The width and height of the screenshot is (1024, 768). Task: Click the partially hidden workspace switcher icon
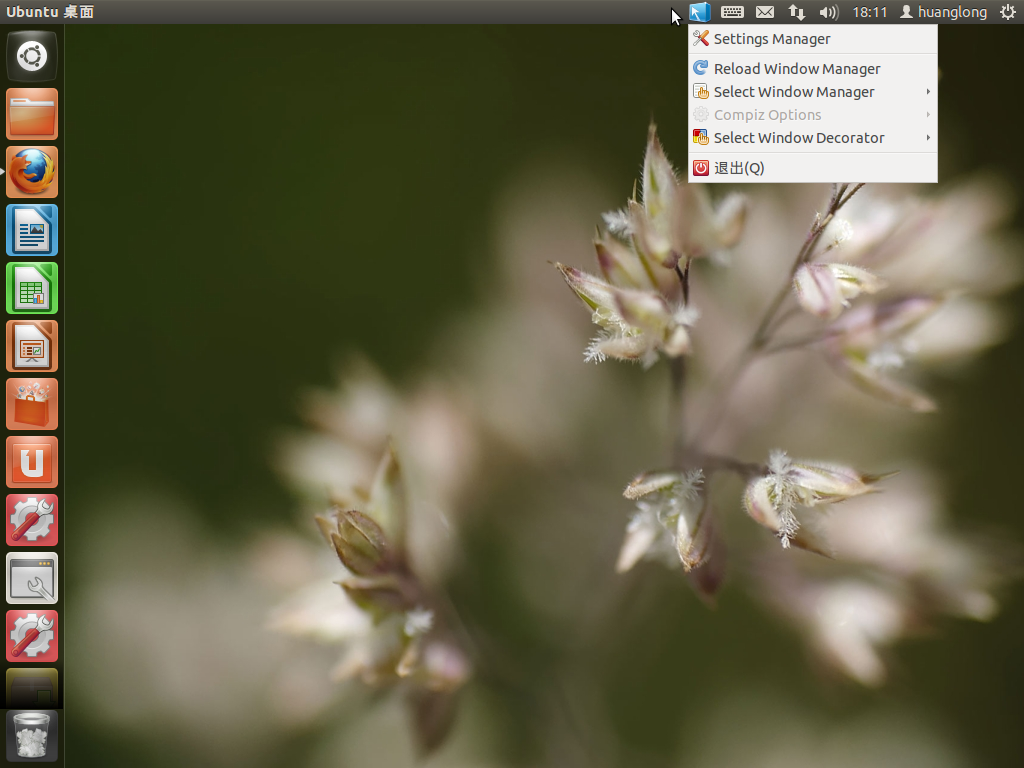(x=32, y=688)
